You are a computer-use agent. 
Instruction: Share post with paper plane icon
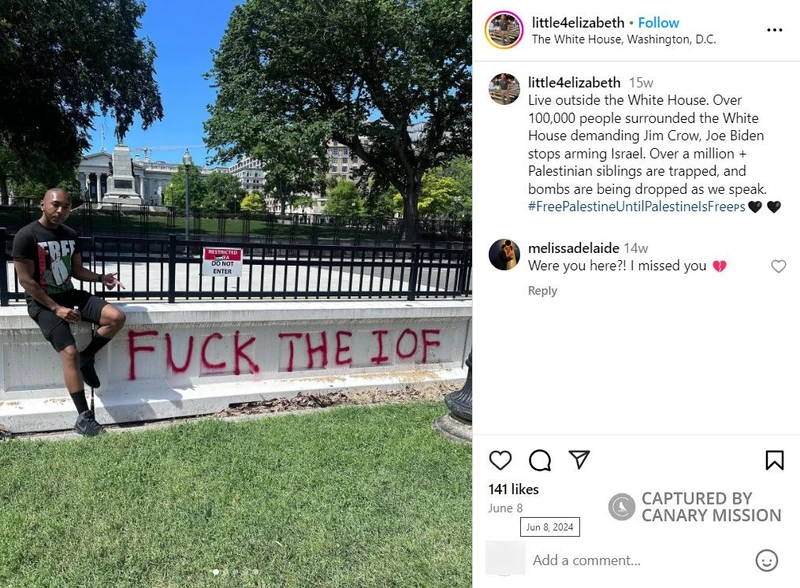[579, 459]
